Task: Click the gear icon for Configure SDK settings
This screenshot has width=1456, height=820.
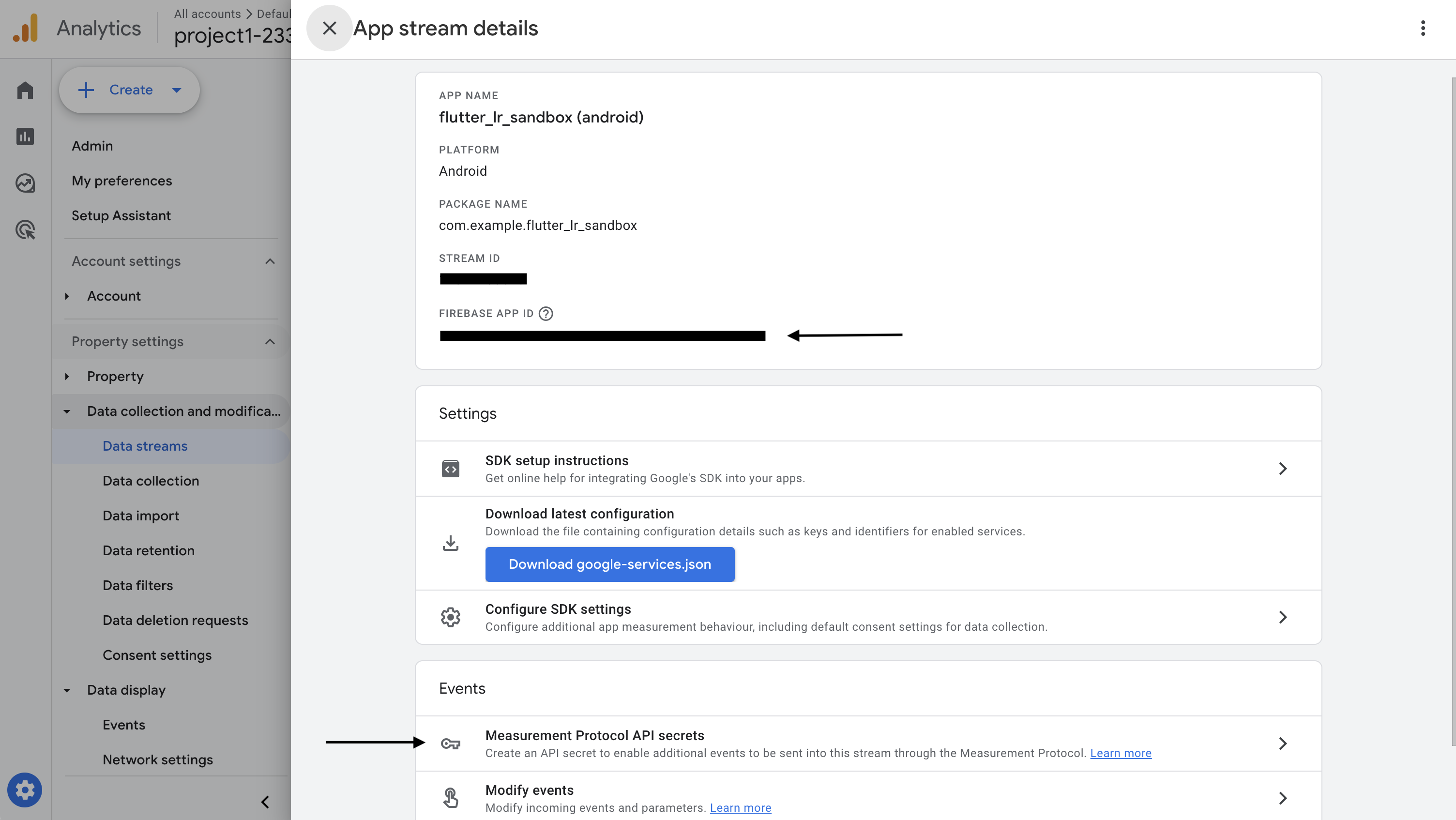Action: (451, 617)
